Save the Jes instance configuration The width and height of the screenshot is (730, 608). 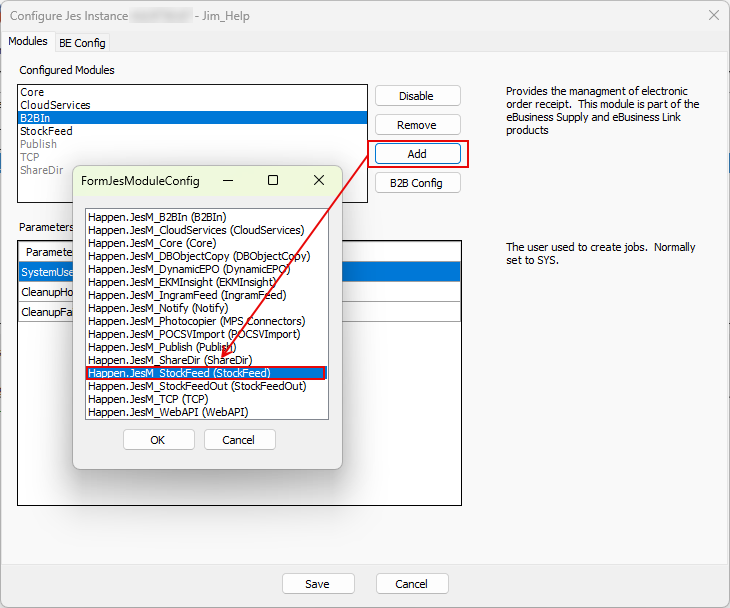point(318,584)
